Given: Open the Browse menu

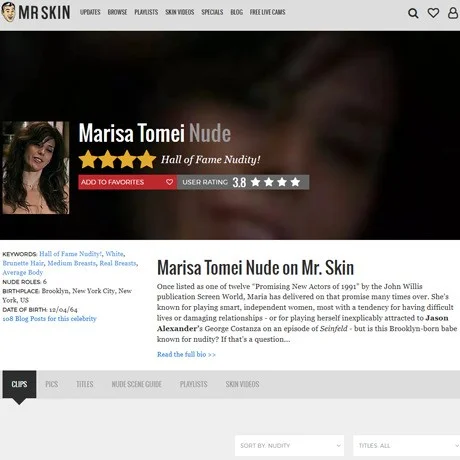Looking at the screenshot, I should (x=117, y=12).
